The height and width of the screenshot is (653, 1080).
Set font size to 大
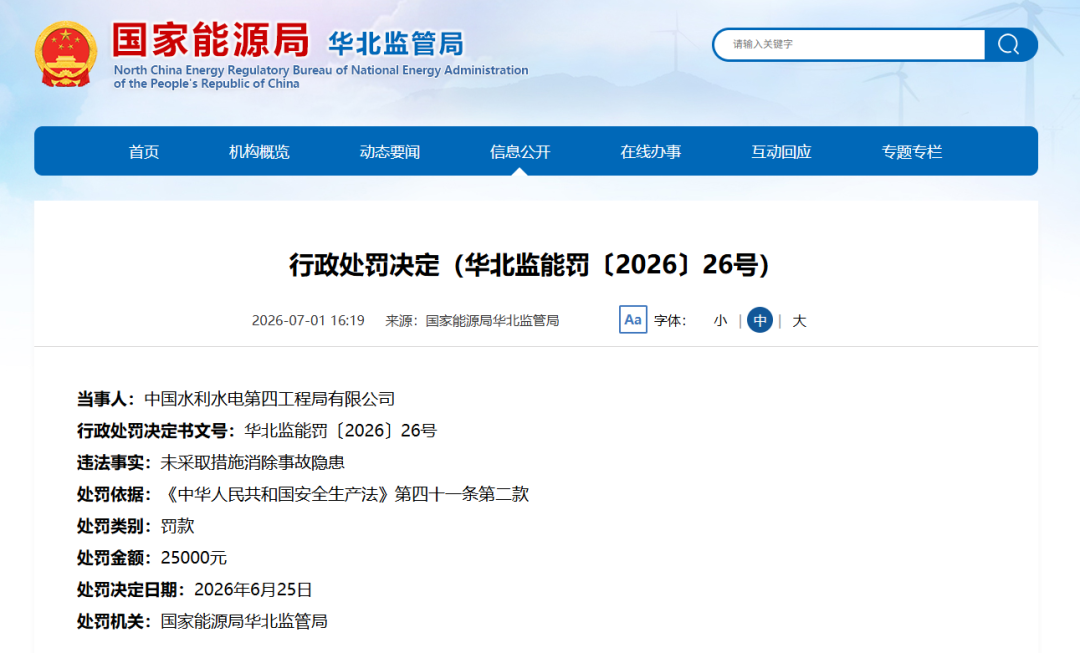coord(799,320)
